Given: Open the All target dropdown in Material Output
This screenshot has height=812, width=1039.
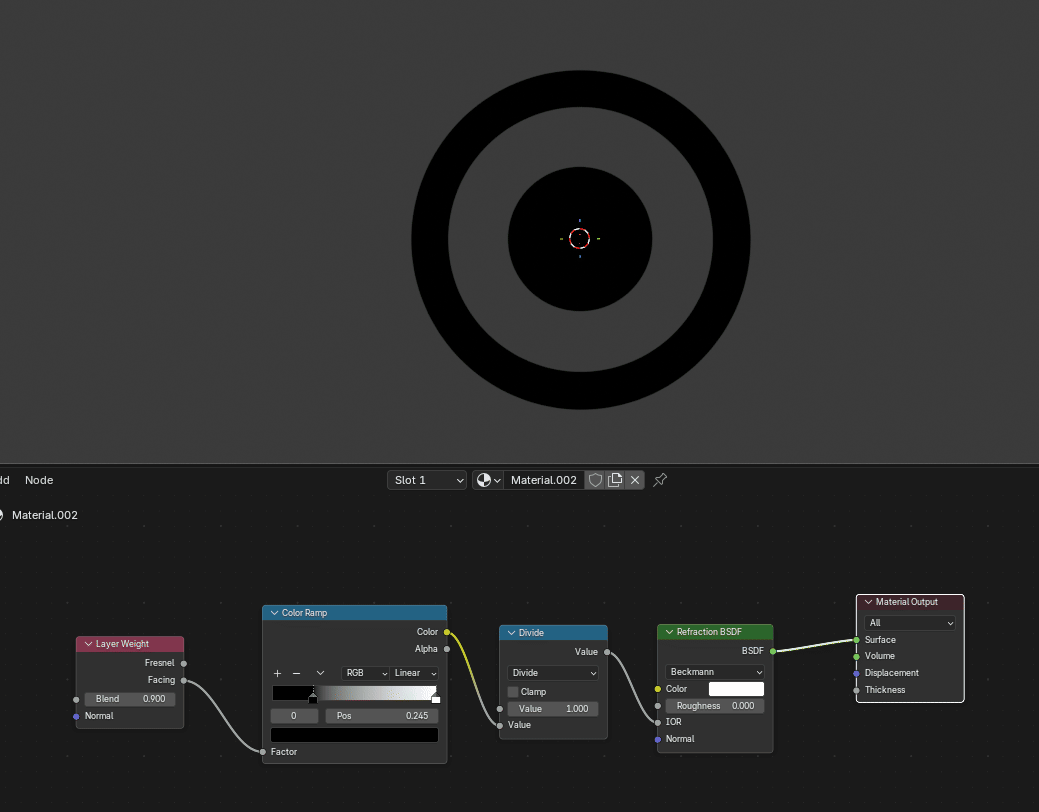Looking at the screenshot, I should pyautogui.click(x=910, y=623).
